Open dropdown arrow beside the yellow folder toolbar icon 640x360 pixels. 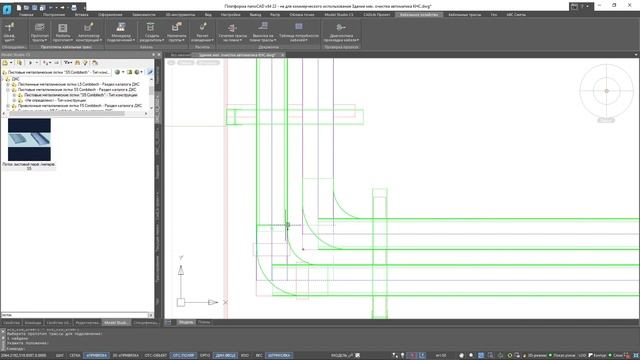pyautogui.click(x=11, y=63)
